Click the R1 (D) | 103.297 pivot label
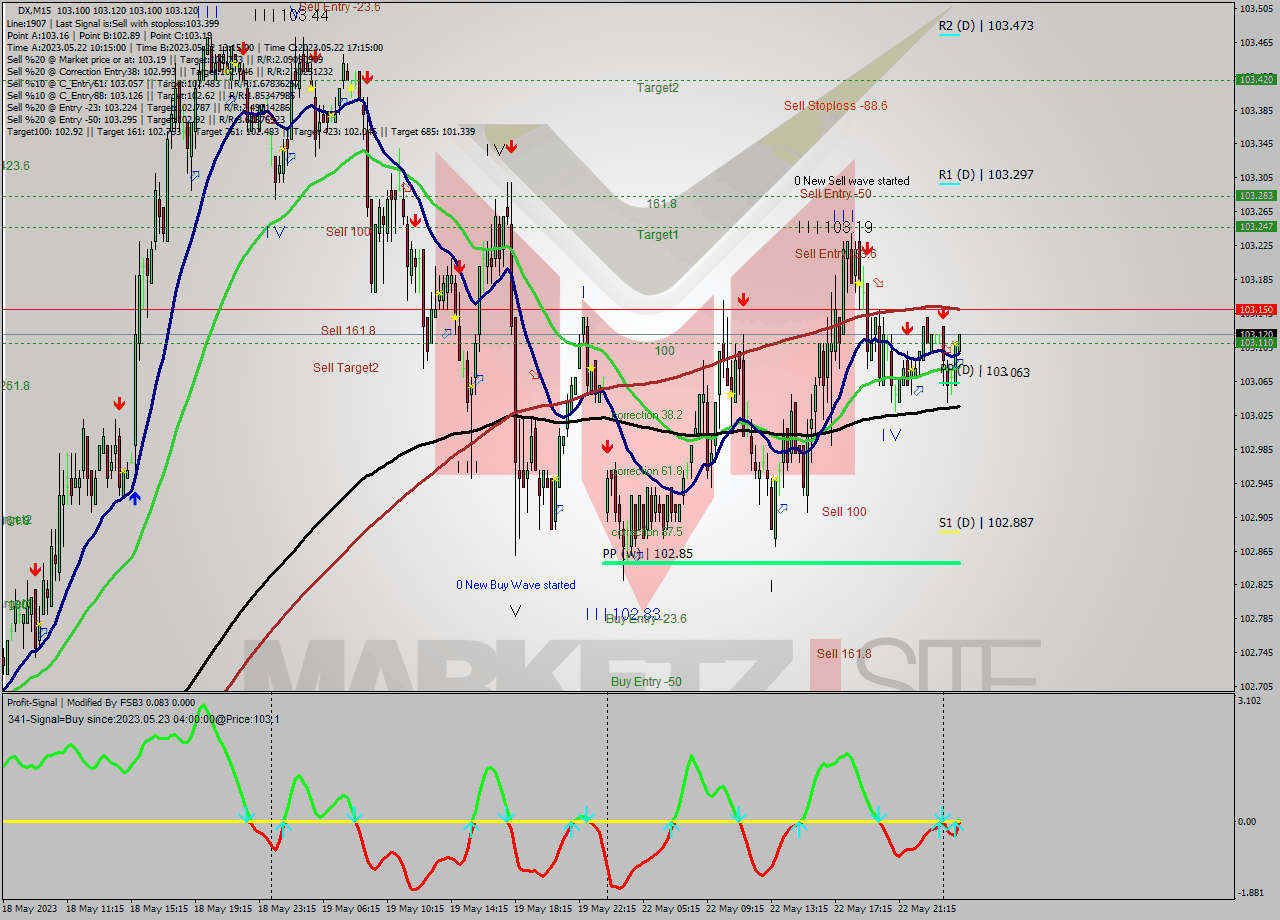 (986, 175)
